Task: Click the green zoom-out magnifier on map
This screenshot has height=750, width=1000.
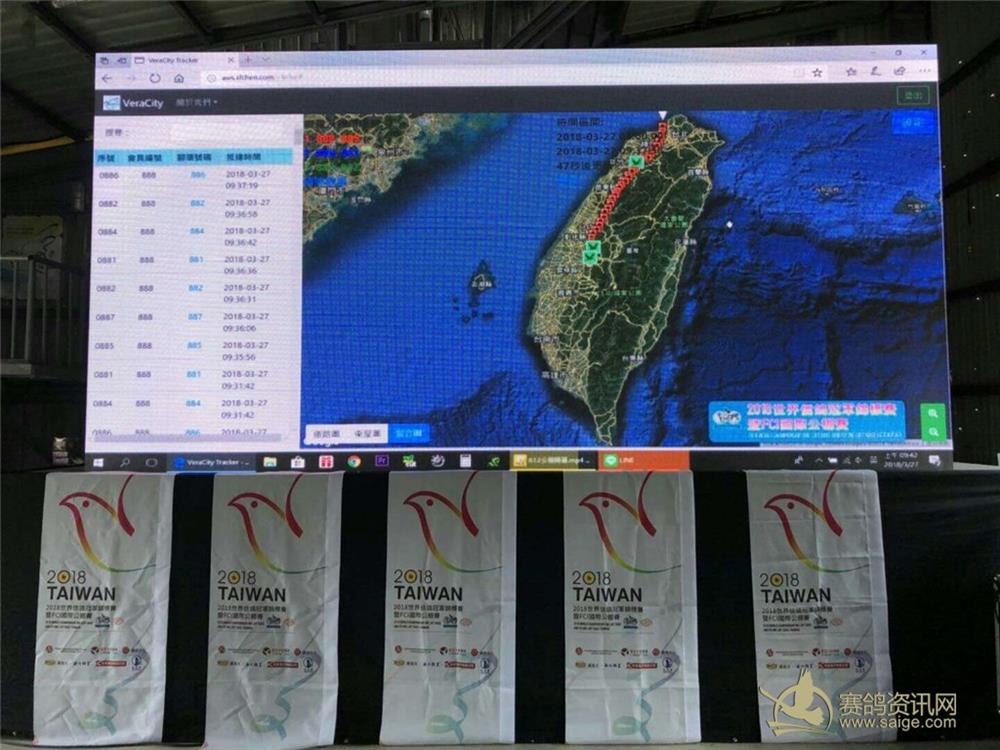Action: [933, 431]
